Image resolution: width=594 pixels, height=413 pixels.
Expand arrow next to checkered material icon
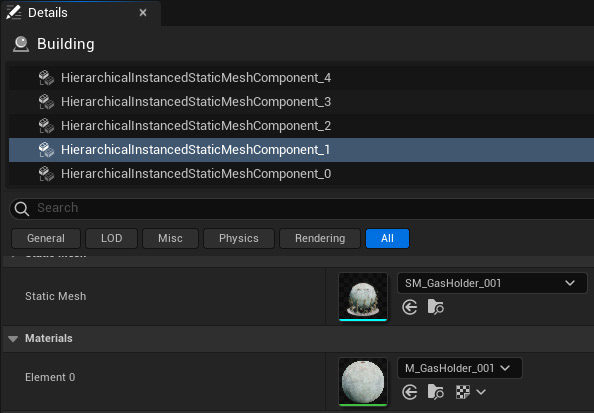click(481, 392)
